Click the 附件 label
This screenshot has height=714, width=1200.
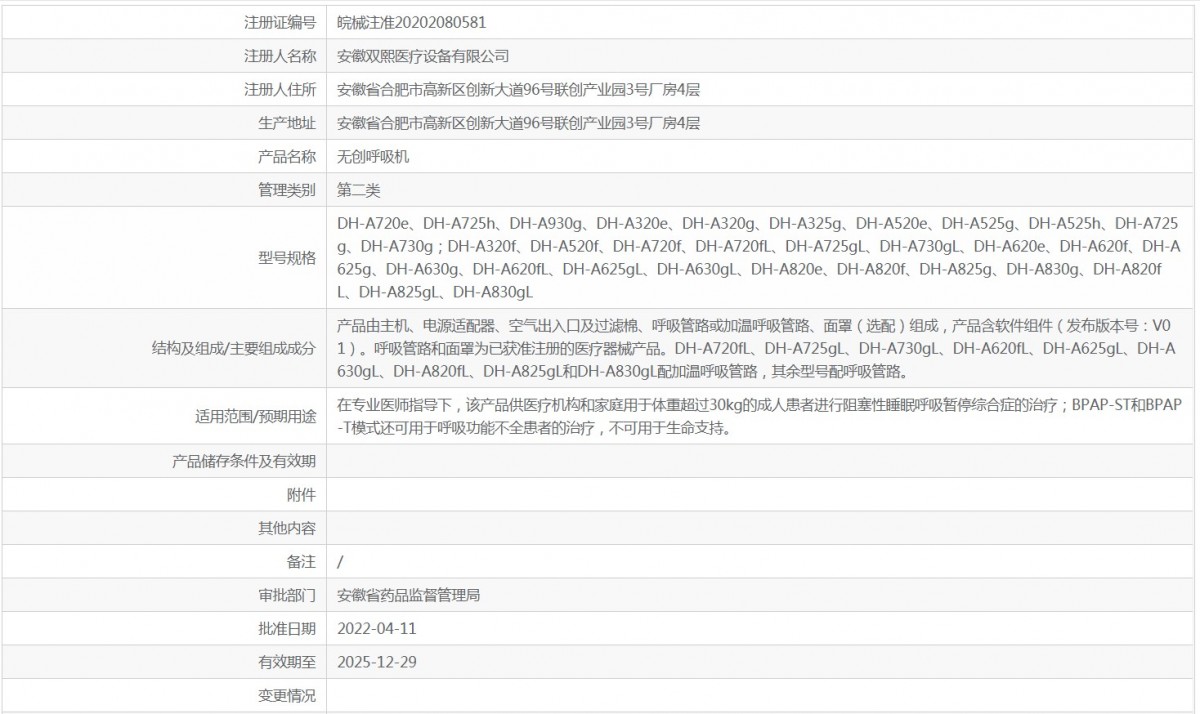pos(301,494)
